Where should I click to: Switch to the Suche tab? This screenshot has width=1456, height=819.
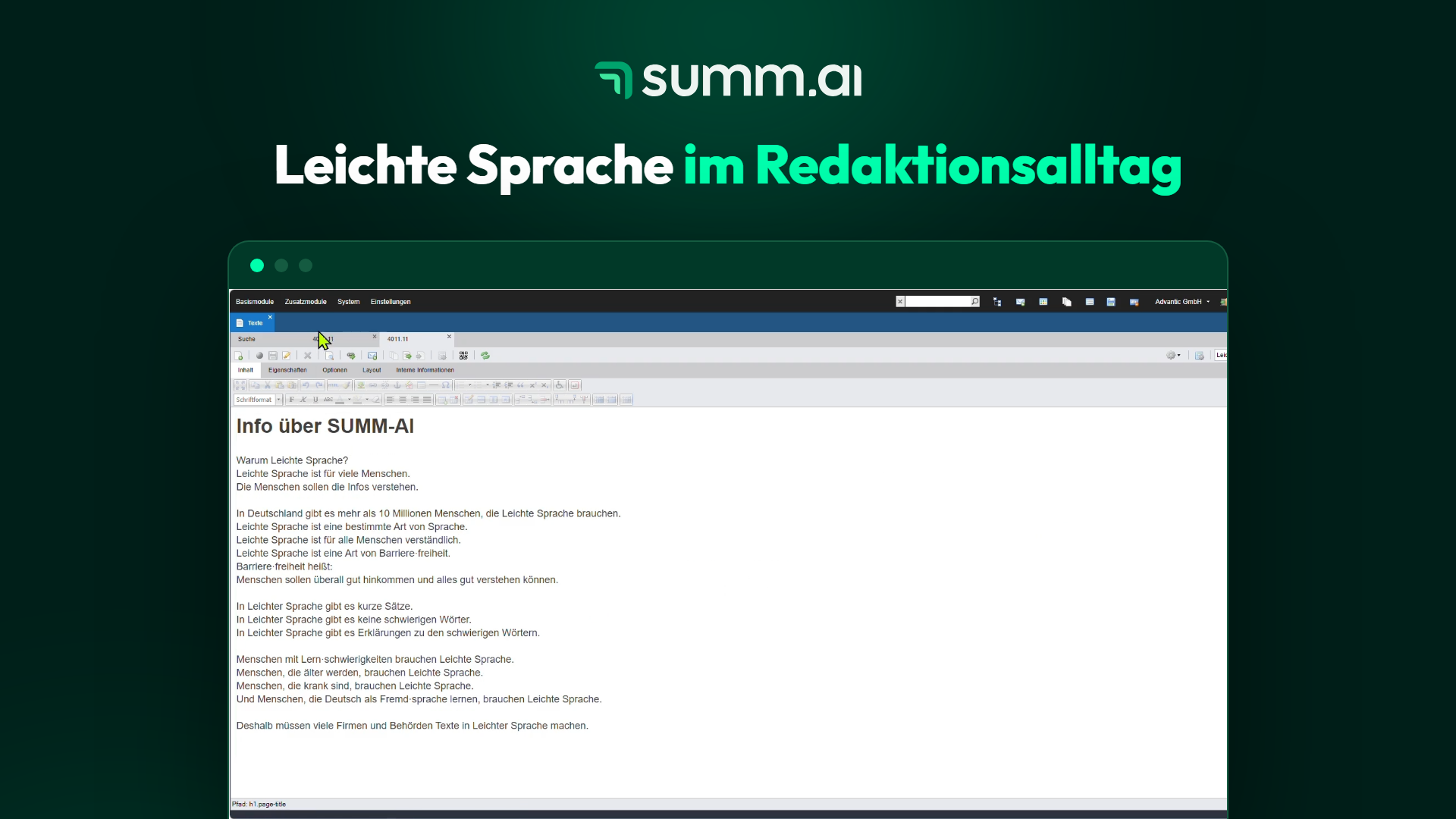pyautogui.click(x=246, y=339)
